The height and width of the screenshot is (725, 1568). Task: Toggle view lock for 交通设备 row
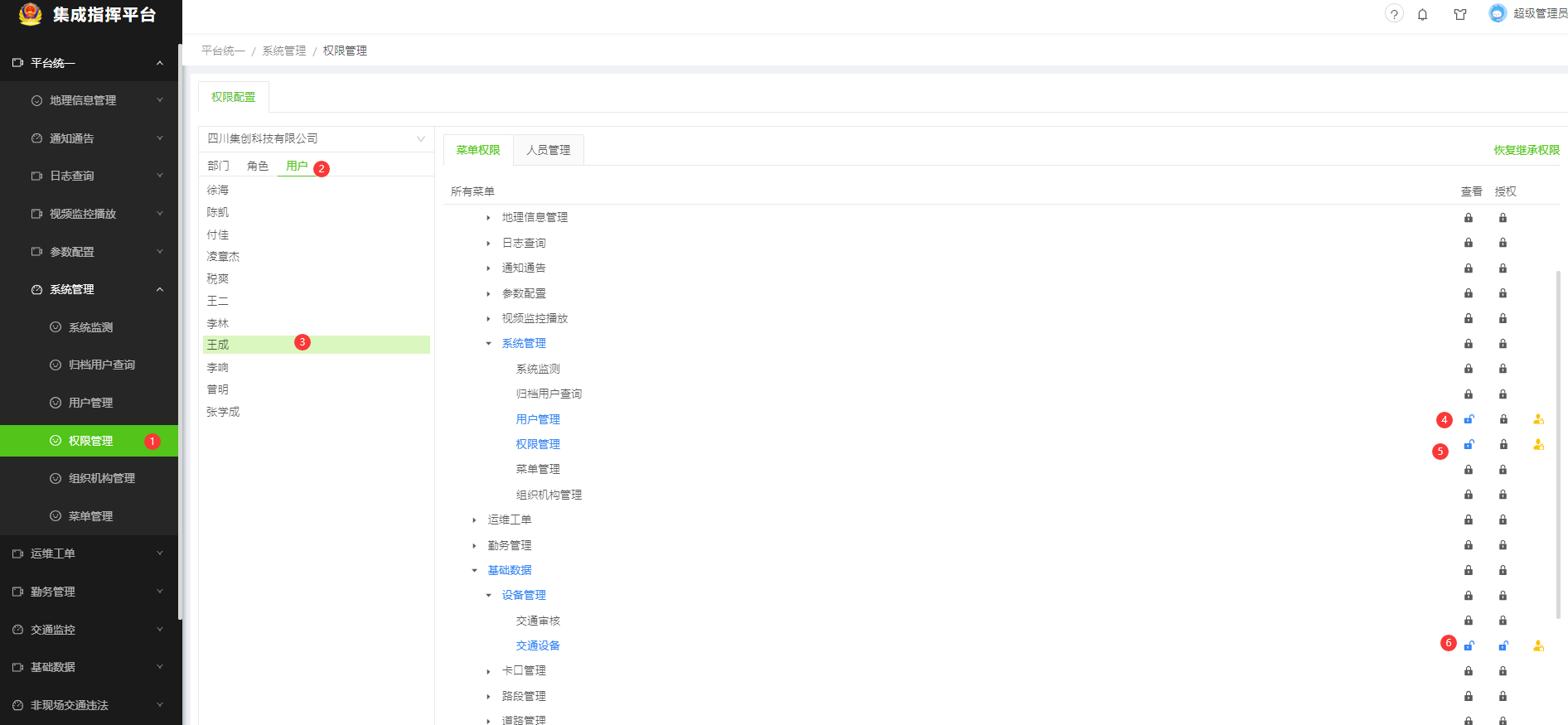[x=1469, y=646]
